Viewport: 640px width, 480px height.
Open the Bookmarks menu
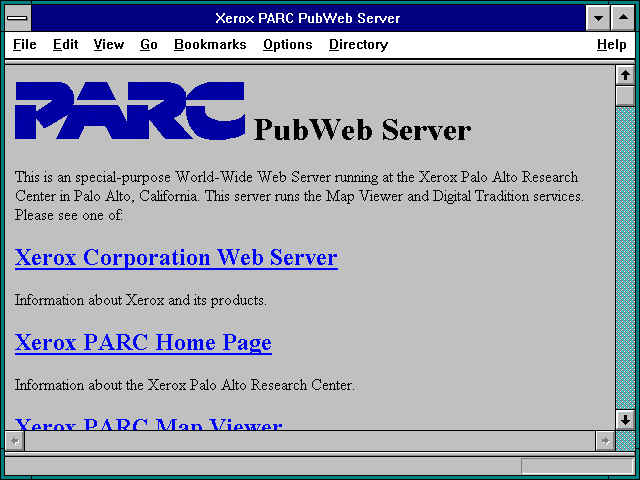pos(210,44)
